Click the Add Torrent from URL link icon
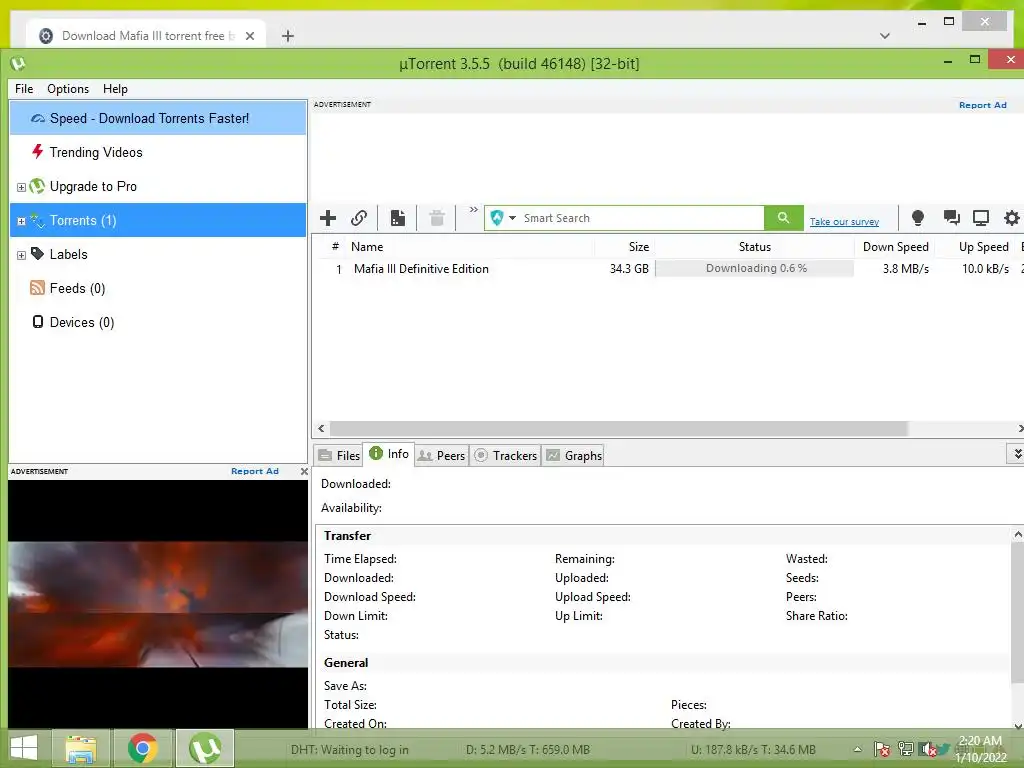 (x=359, y=218)
